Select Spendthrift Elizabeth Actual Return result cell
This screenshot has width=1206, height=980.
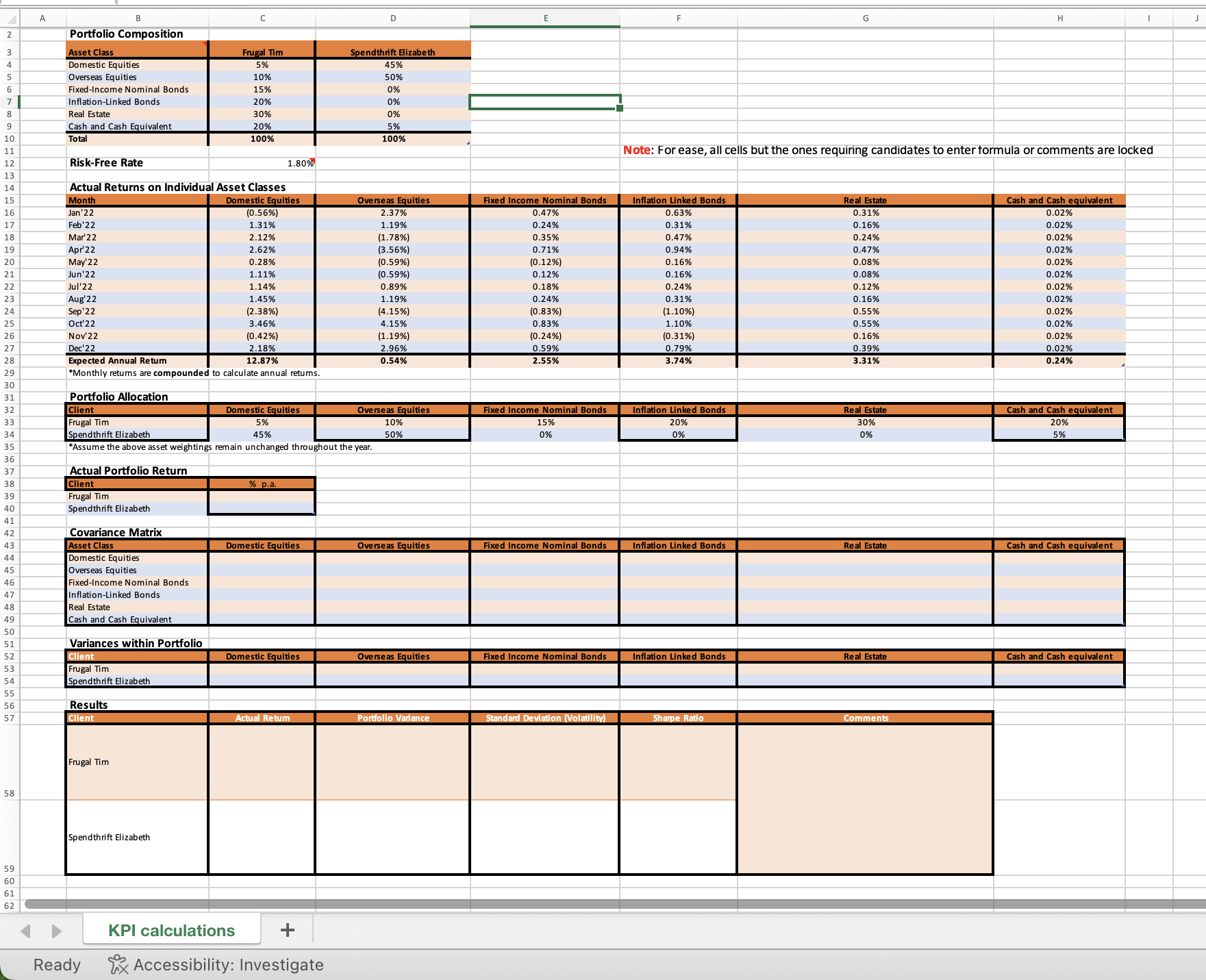262,837
